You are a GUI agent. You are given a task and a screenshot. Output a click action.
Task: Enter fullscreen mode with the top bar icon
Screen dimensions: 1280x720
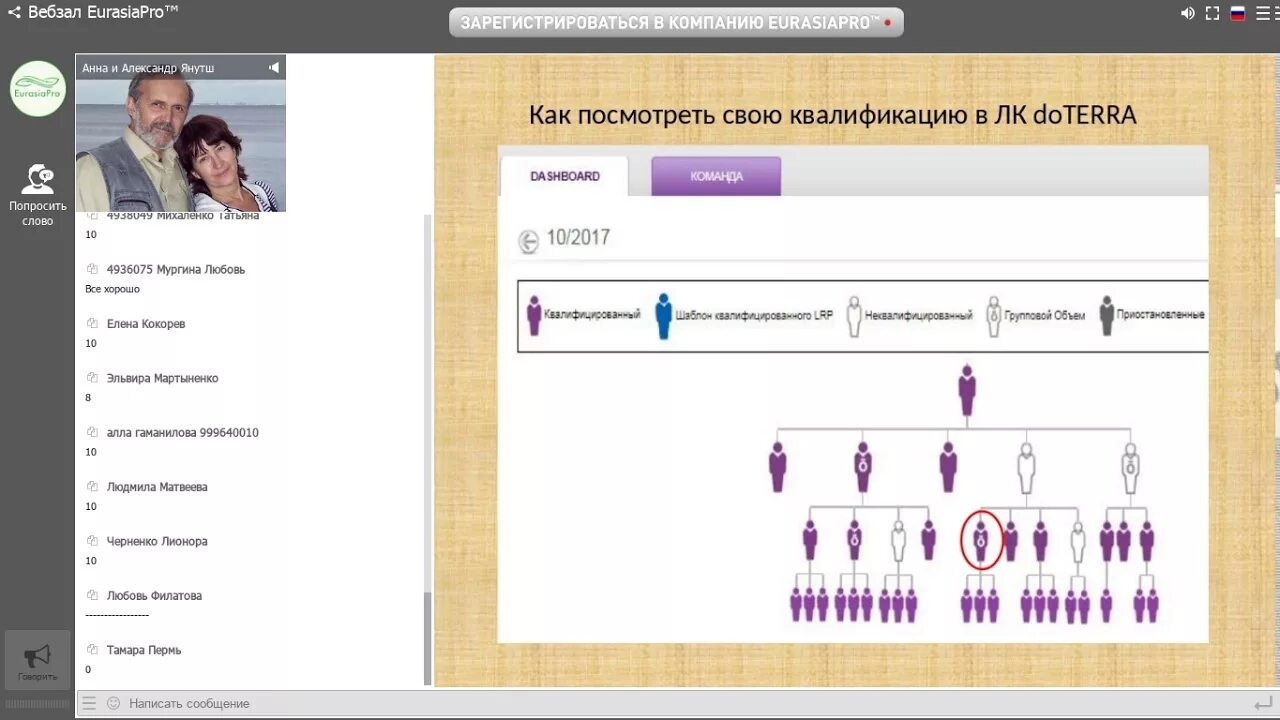tap(1212, 13)
